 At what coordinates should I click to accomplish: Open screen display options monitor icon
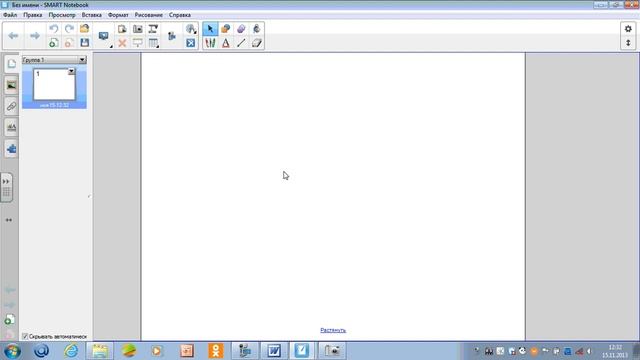coord(104,36)
